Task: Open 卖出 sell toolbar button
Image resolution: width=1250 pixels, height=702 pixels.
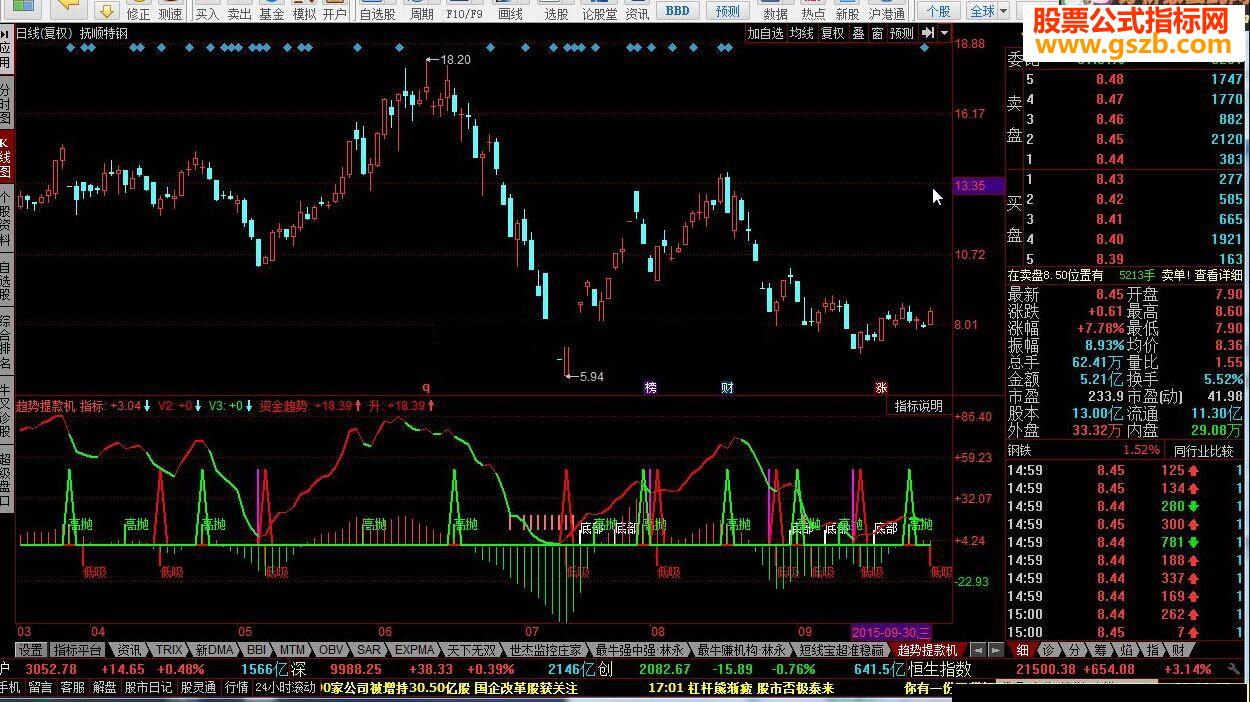Action: point(239,14)
